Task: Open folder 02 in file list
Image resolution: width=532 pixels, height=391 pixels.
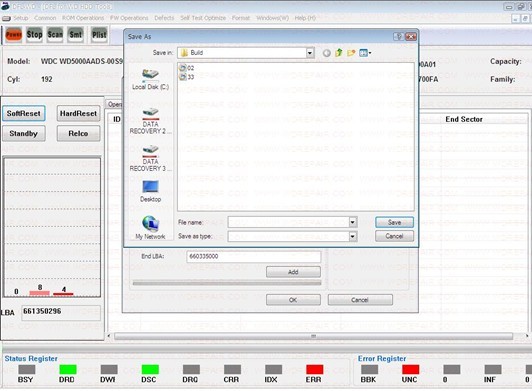Action: tap(187, 68)
